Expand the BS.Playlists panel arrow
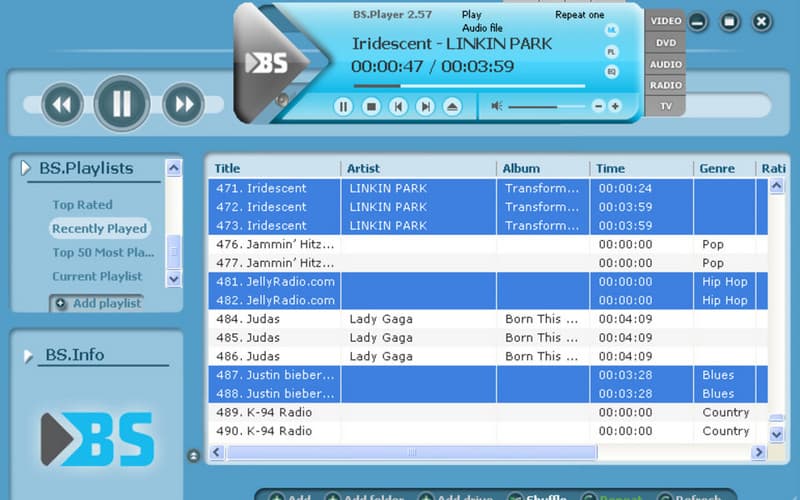 [x=26, y=168]
